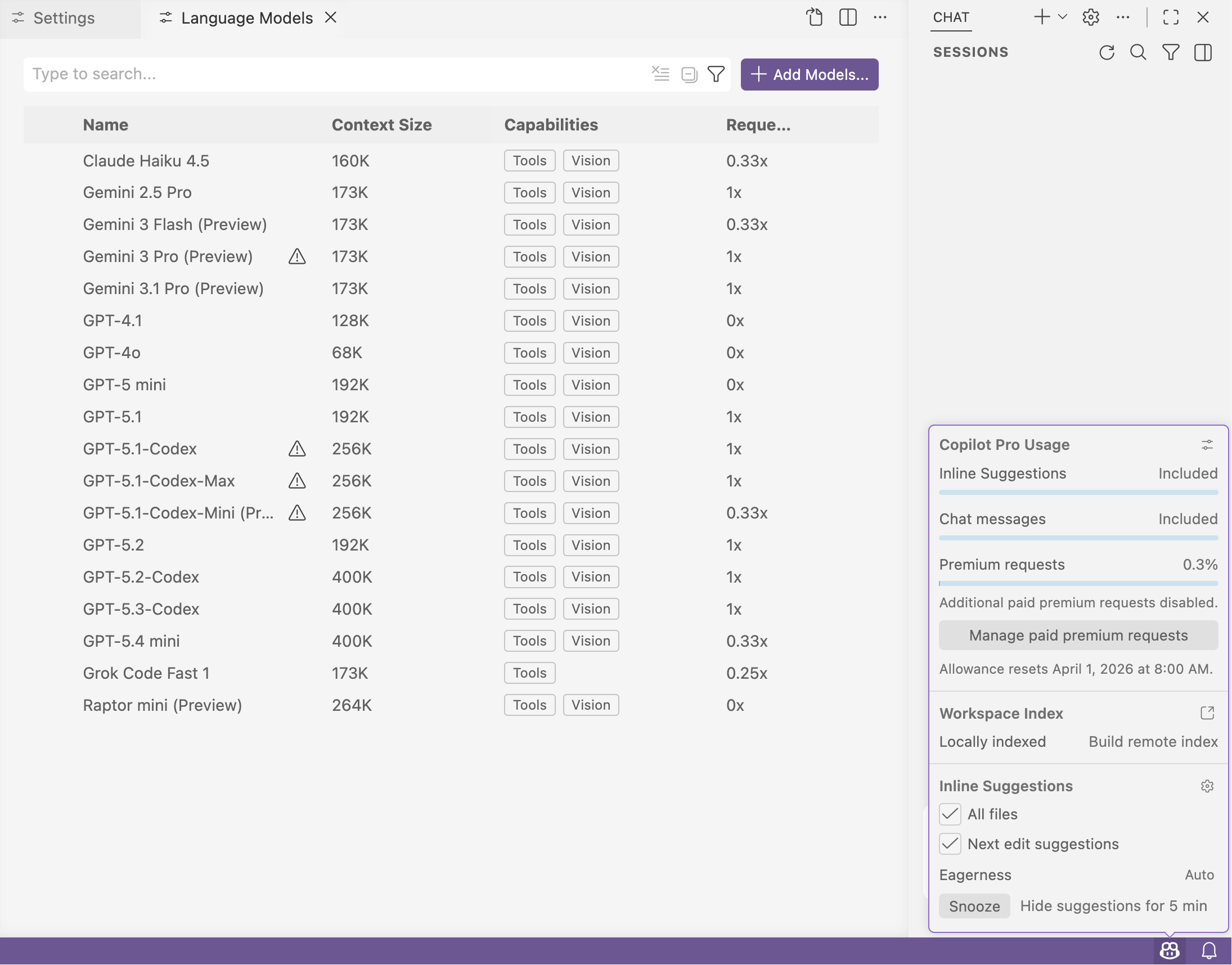Search chat sessions
This screenshot has height=965, width=1232.
click(1138, 52)
